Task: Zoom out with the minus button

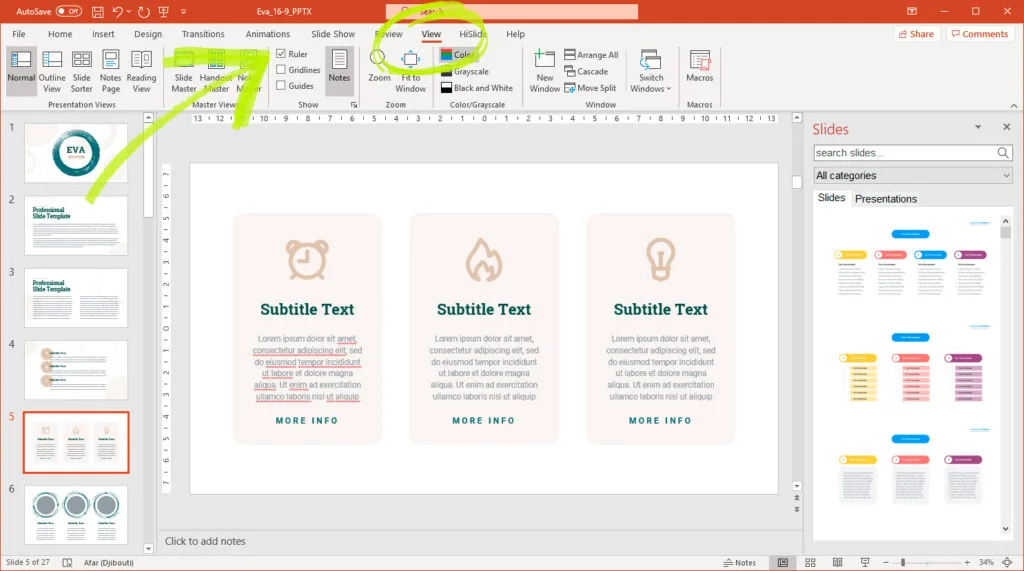Action: [x=886, y=563]
